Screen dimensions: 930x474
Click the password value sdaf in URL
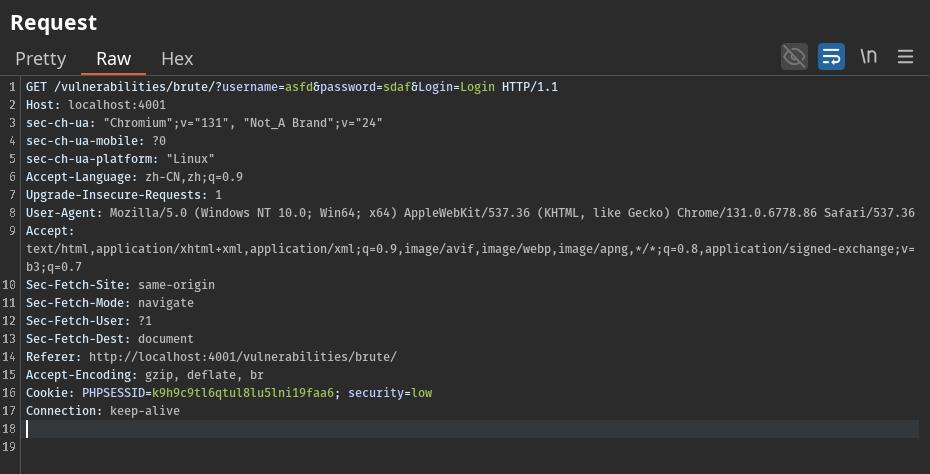pos(397,87)
